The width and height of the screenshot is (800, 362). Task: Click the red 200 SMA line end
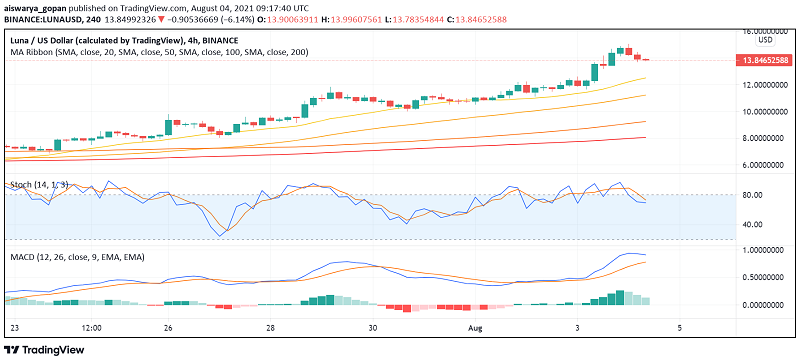(x=645, y=137)
